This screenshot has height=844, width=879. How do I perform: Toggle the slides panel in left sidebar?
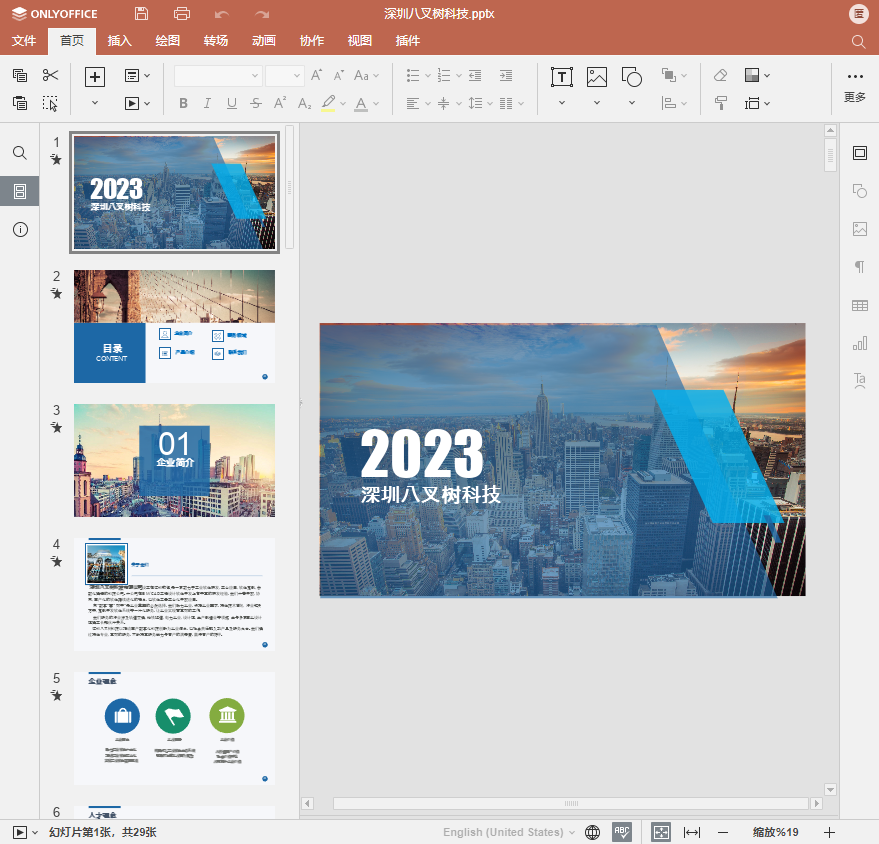(x=20, y=191)
